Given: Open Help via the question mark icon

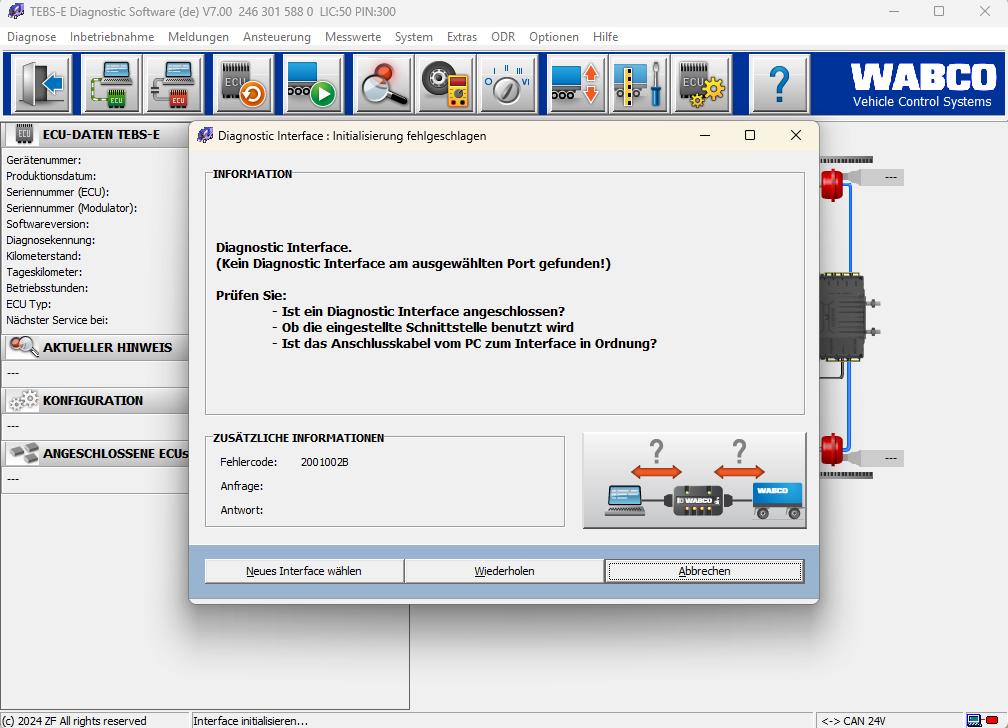Looking at the screenshot, I should [779, 85].
